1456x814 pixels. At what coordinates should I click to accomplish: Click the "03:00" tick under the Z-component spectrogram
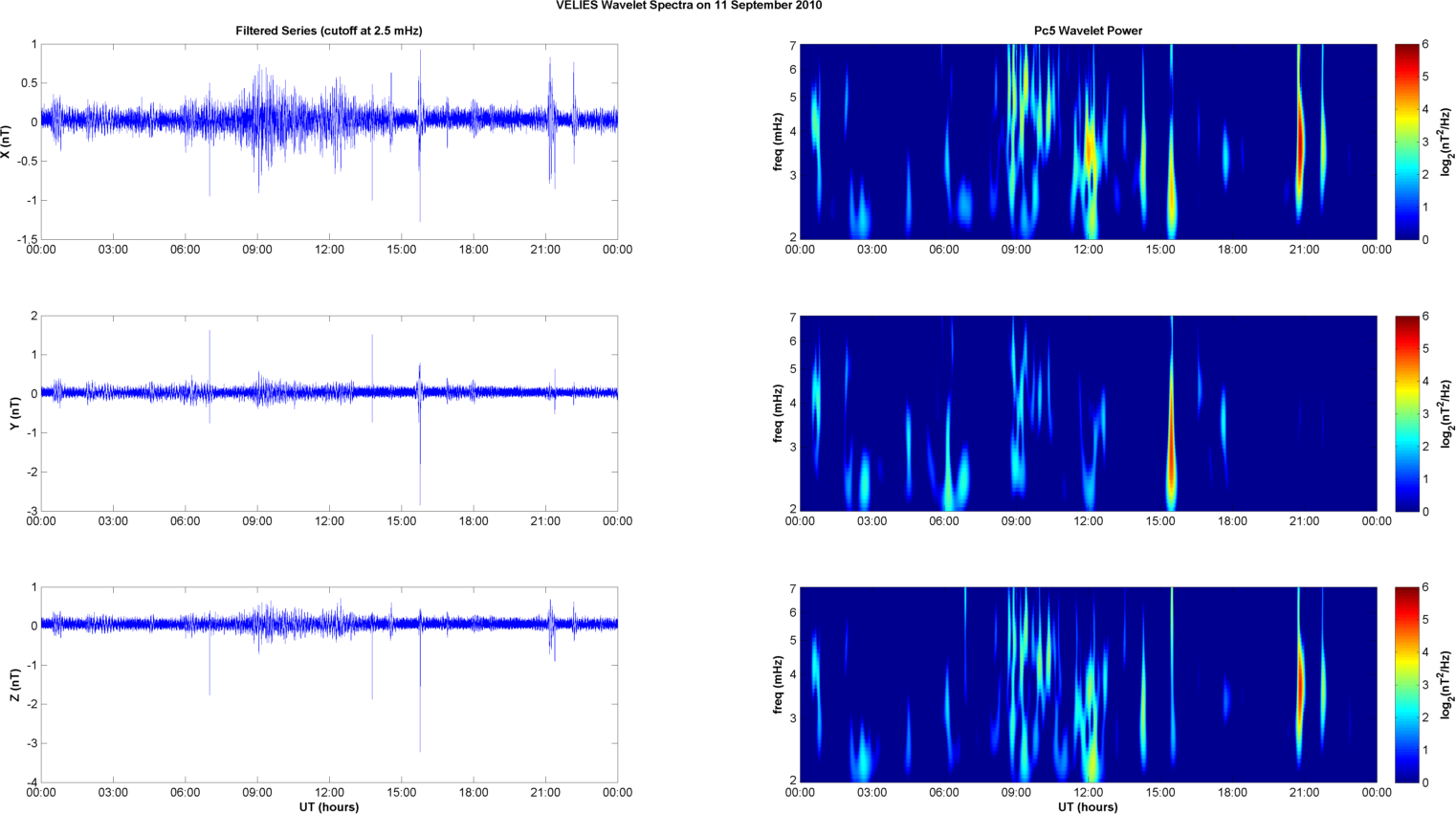871,793
